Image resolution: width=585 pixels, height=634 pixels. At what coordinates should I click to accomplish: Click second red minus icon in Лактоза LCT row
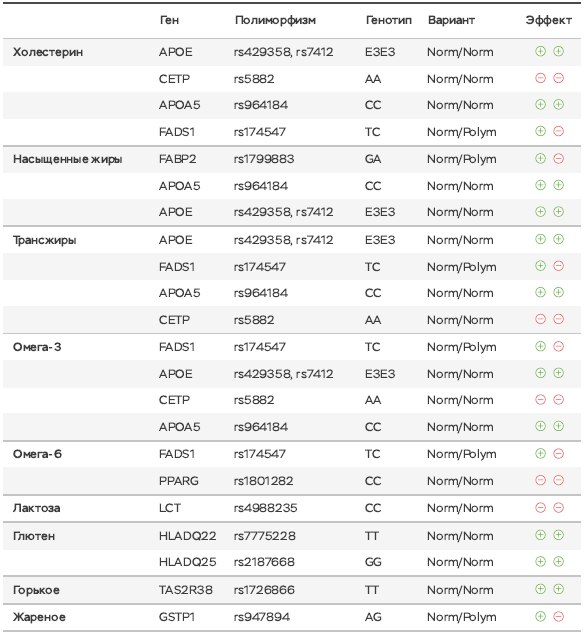click(559, 507)
